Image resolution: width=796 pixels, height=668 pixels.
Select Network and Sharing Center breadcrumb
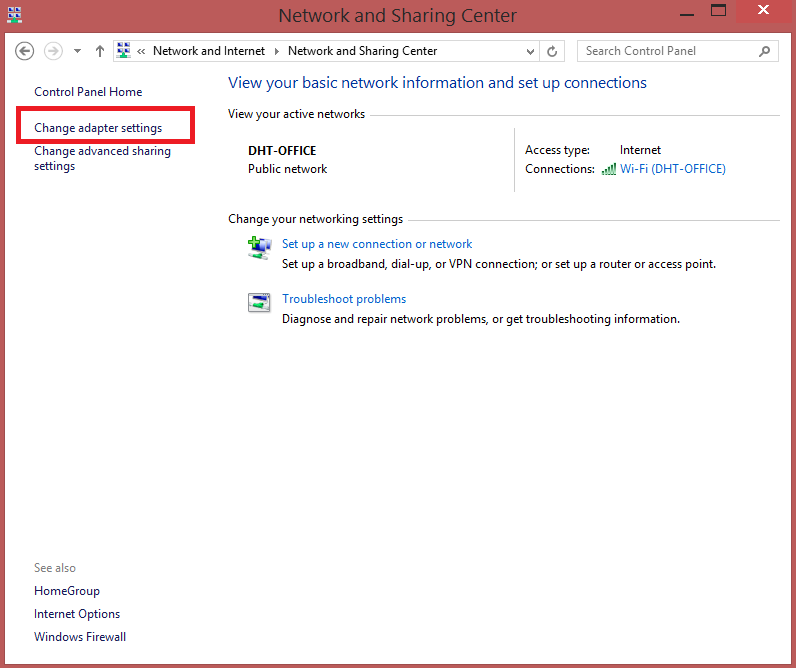point(362,51)
